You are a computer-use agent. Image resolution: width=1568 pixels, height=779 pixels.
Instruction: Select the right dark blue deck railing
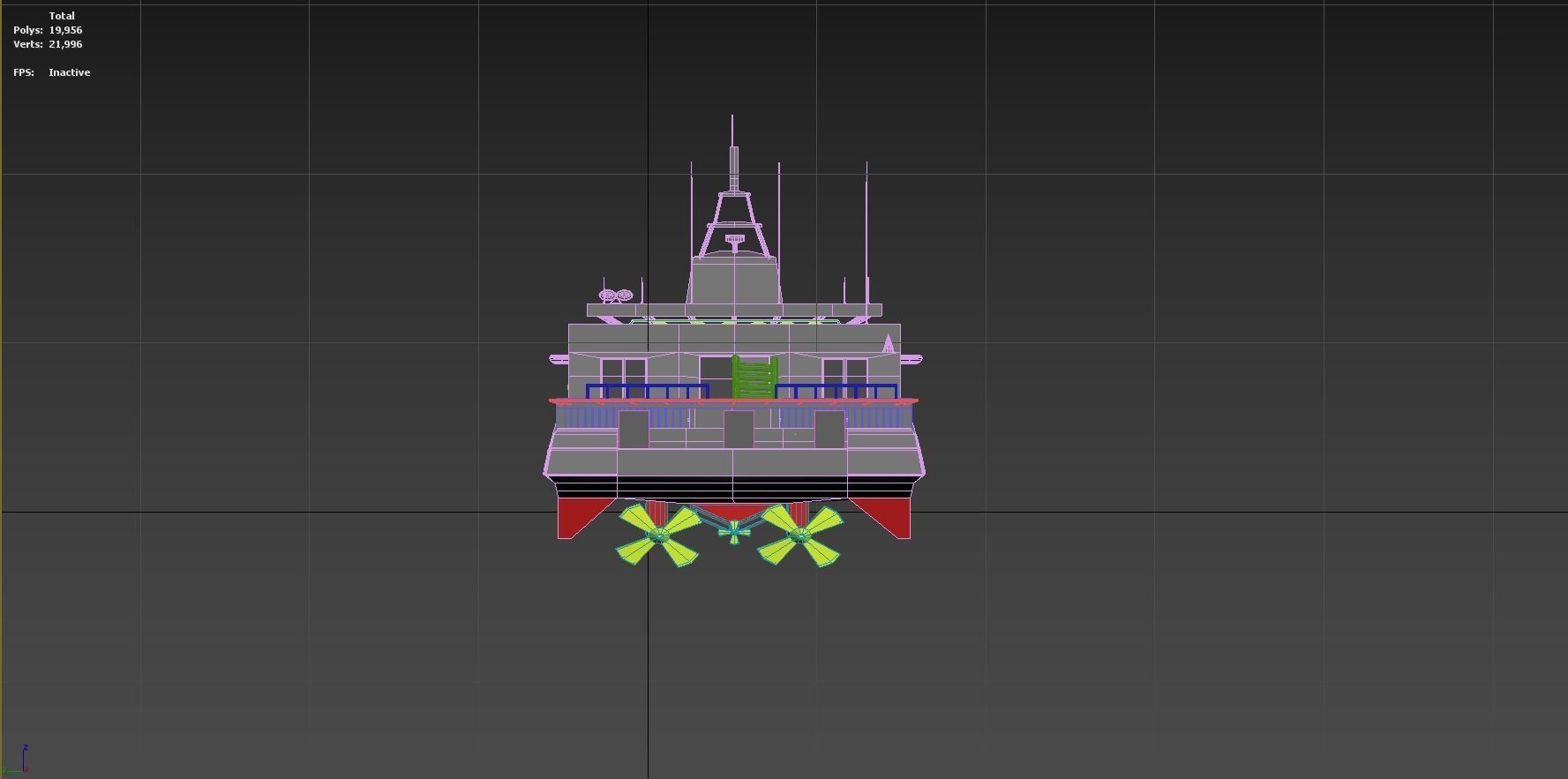coord(837,392)
